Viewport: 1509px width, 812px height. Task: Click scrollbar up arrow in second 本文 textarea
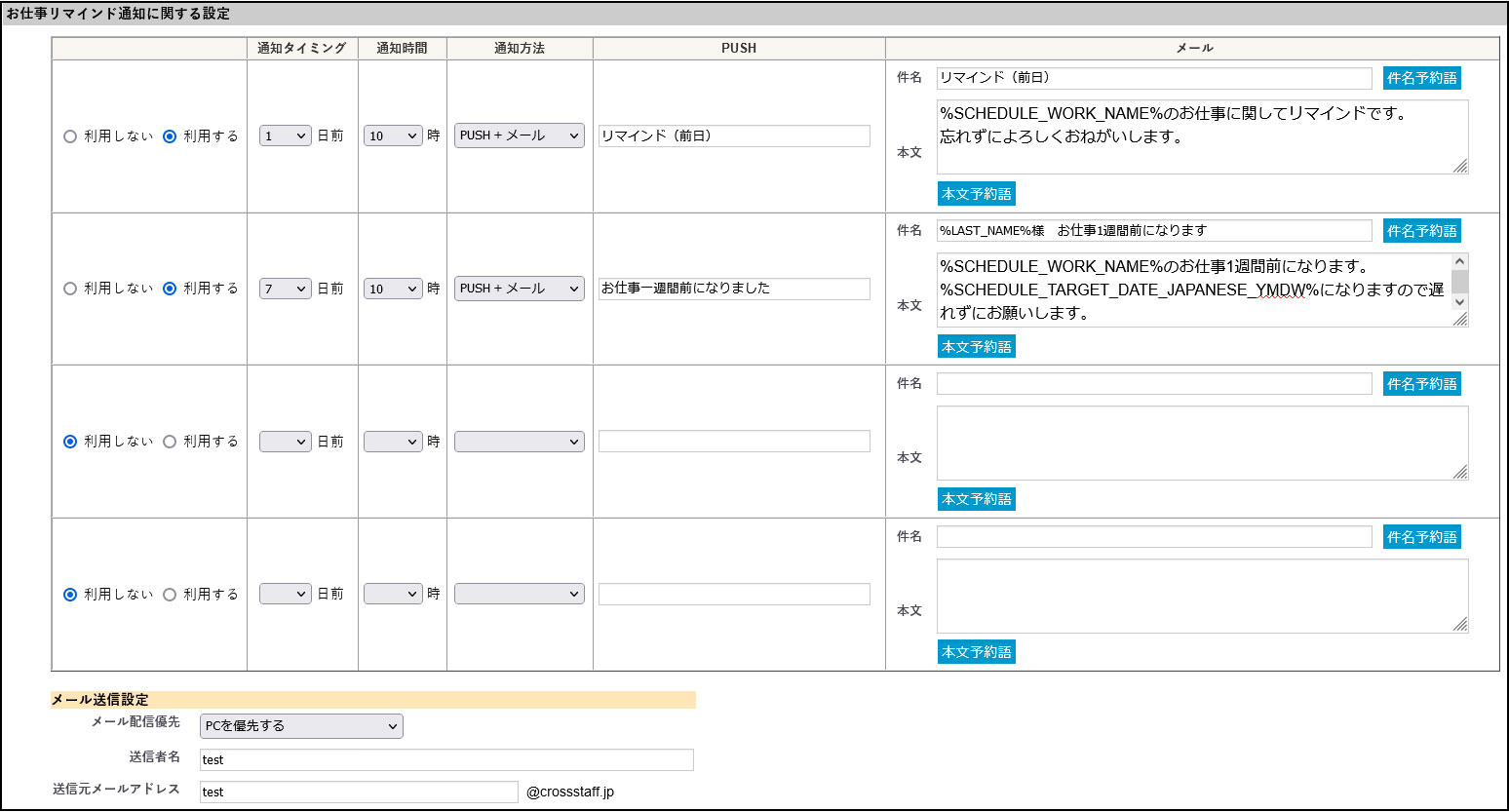(x=1459, y=262)
